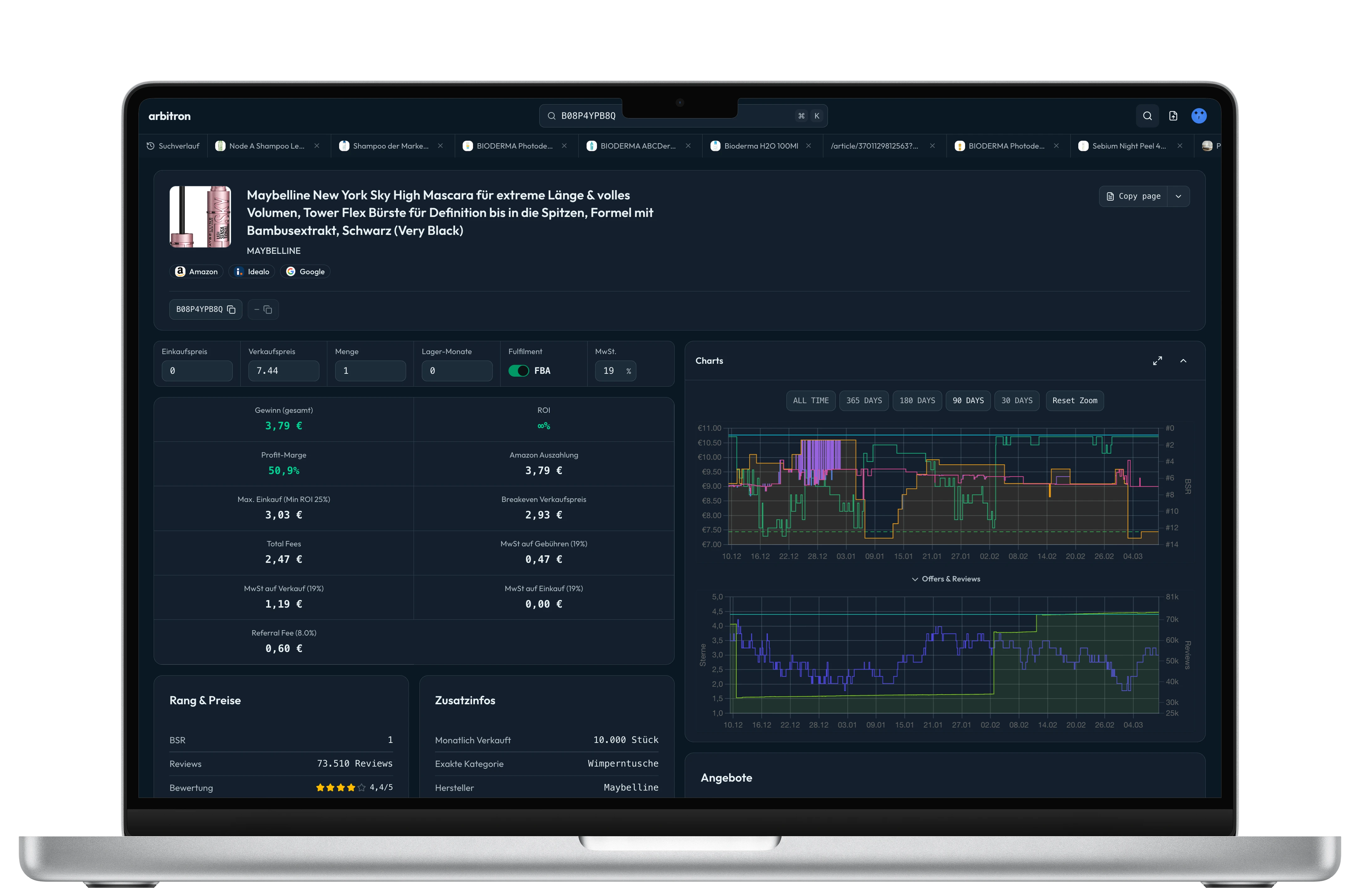Image resolution: width=1360 pixels, height=896 pixels.
Task: Collapse the Charts panel with the chevron
Action: (1184, 361)
